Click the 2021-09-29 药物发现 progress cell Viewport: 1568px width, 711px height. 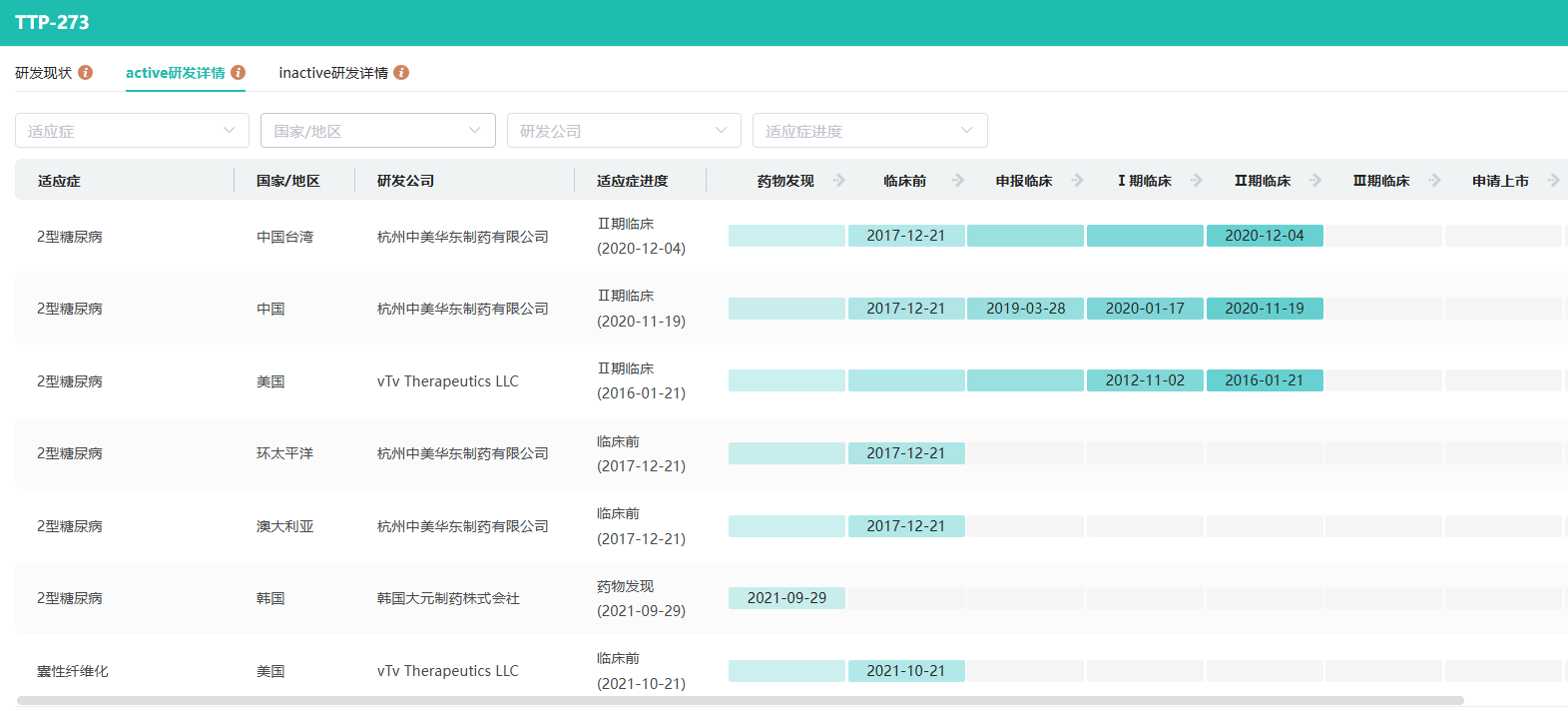pos(786,598)
